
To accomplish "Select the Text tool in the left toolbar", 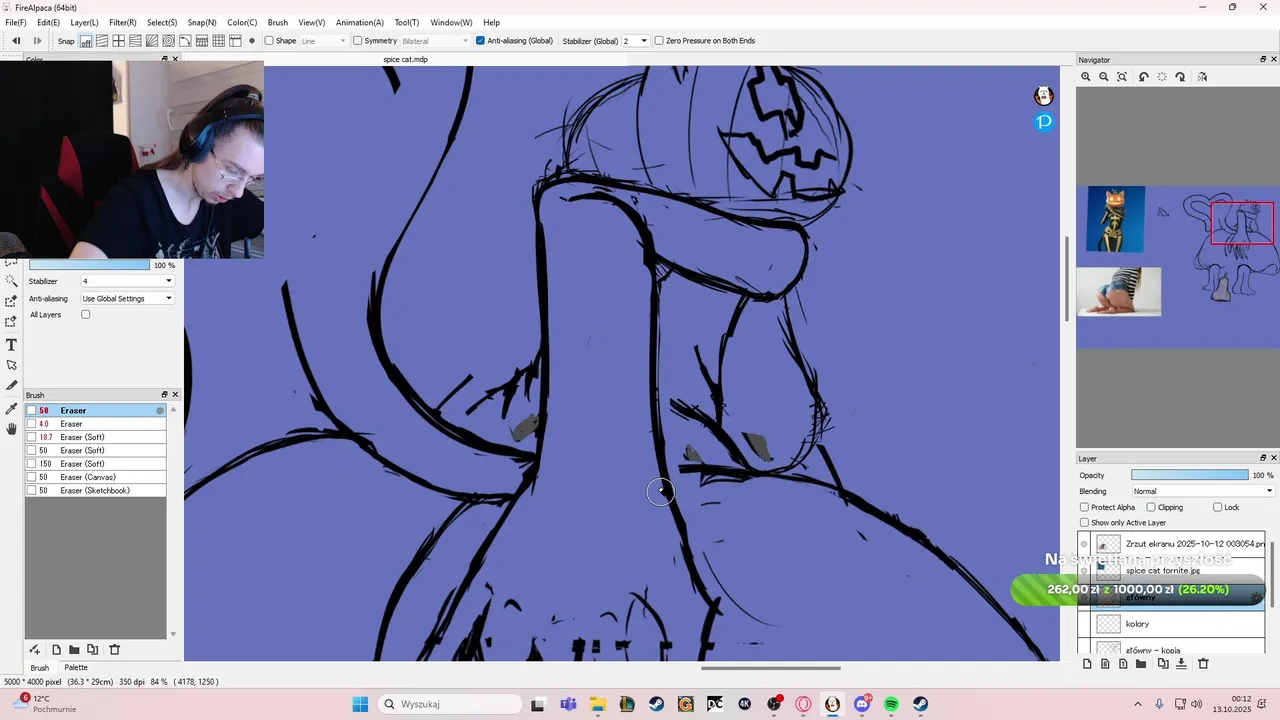I will tap(11, 344).
